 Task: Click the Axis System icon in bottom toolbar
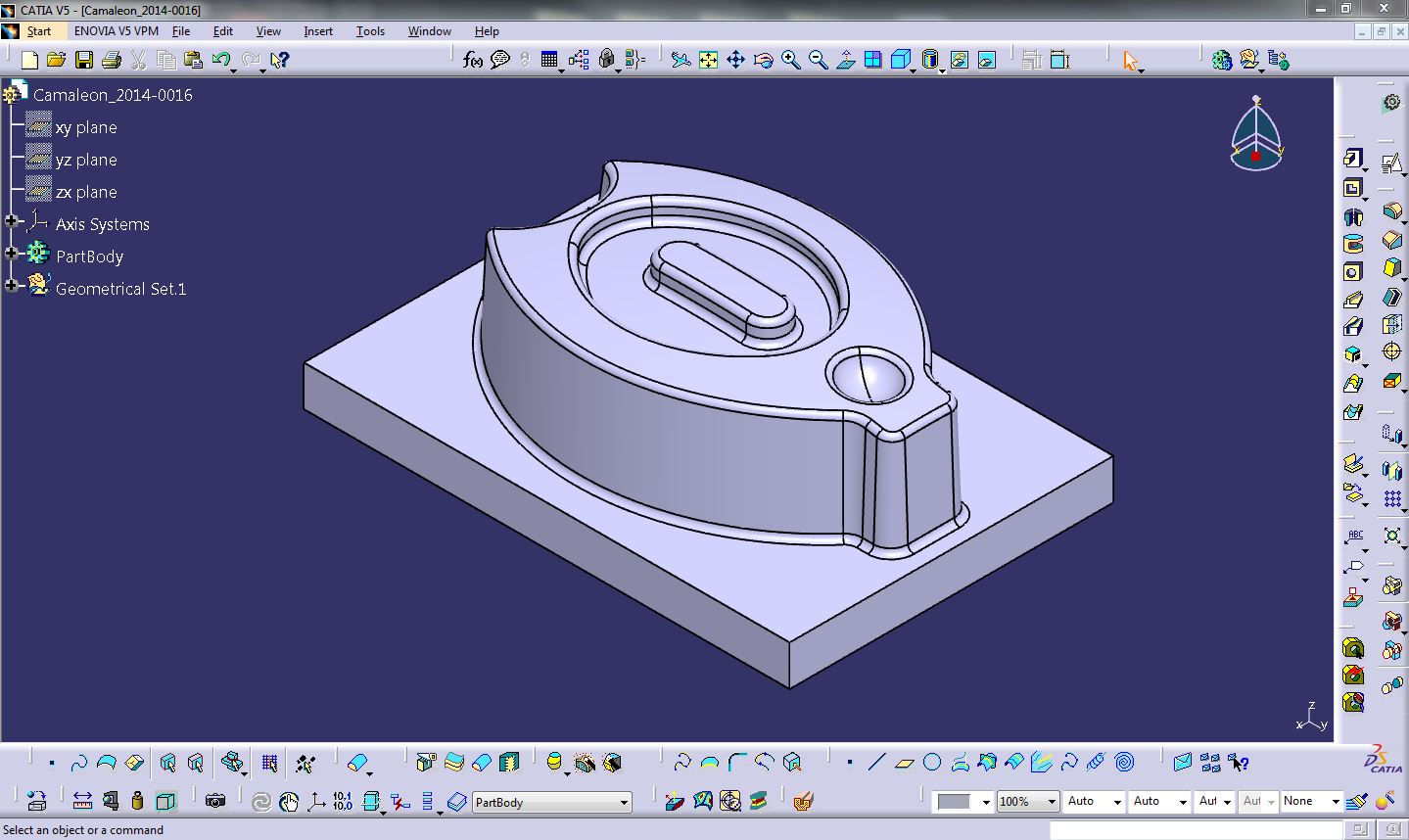[316, 801]
